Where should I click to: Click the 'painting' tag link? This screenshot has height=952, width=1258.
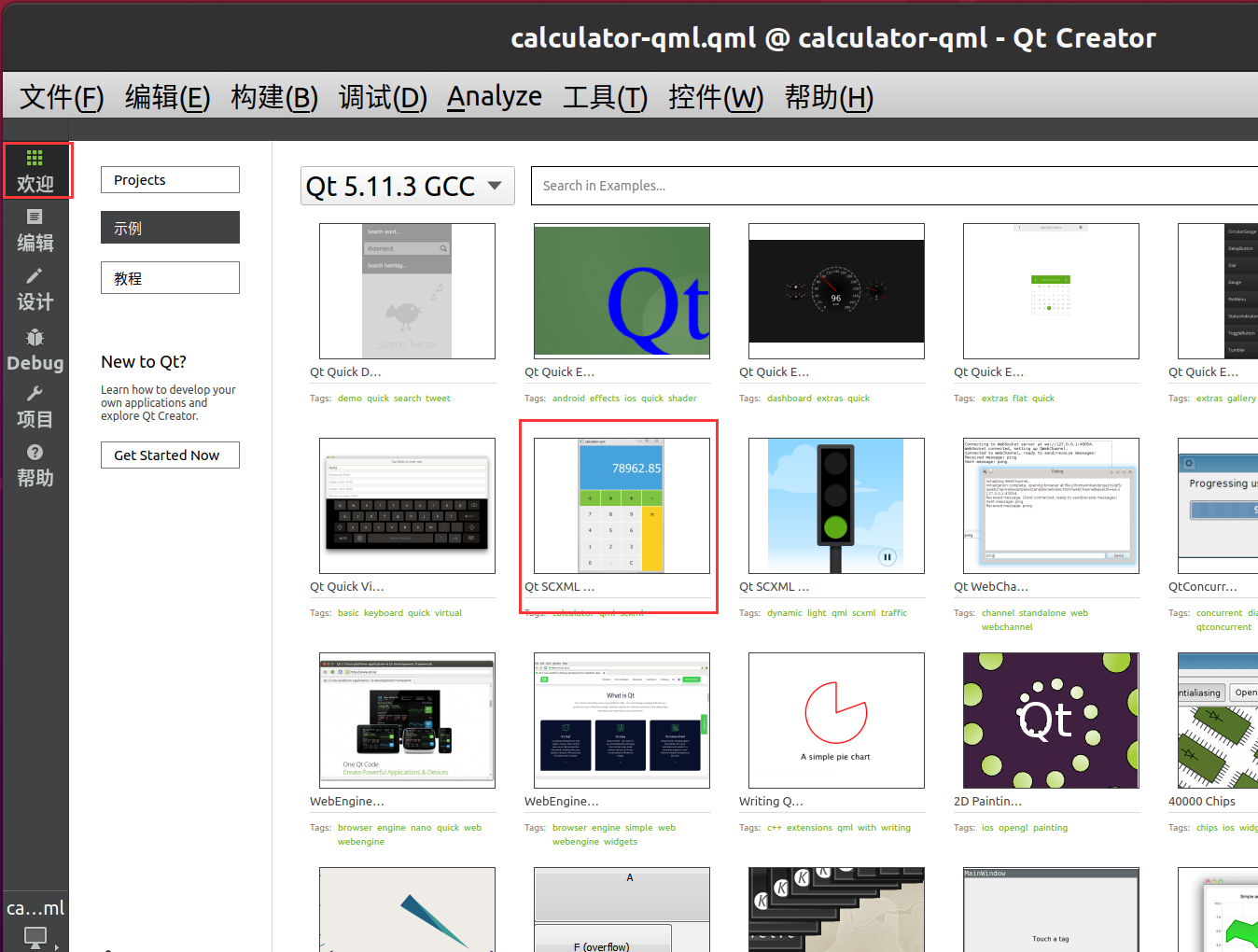pyautogui.click(x=1050, y=828)
